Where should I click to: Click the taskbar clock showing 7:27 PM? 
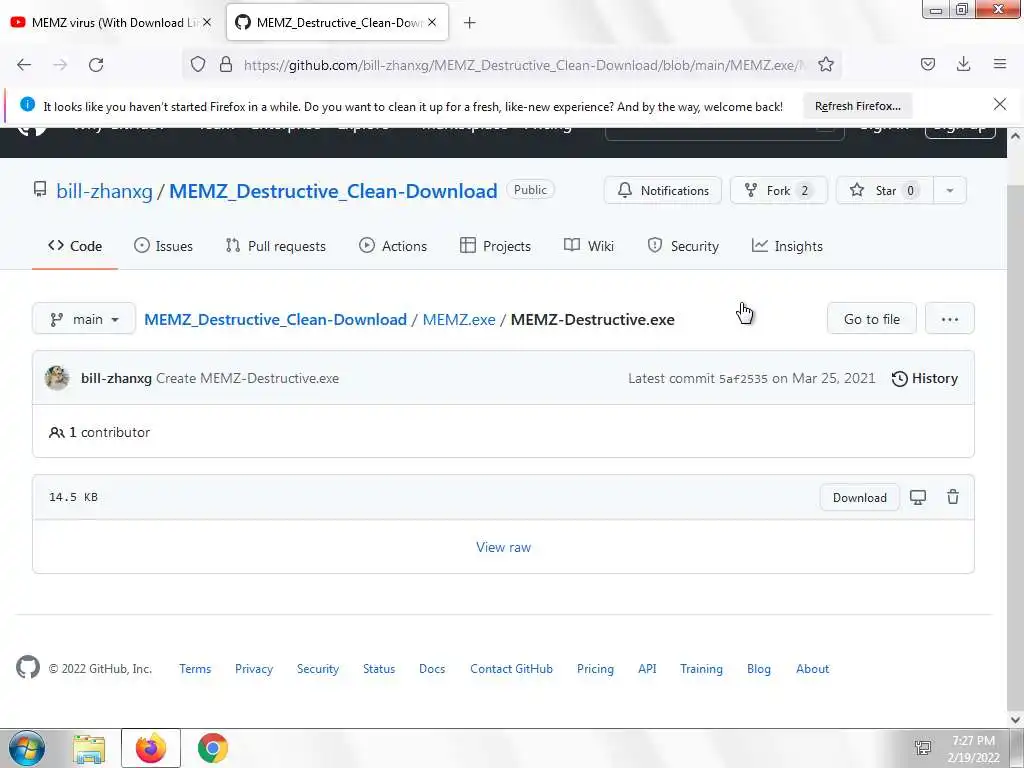click(973, 749)
